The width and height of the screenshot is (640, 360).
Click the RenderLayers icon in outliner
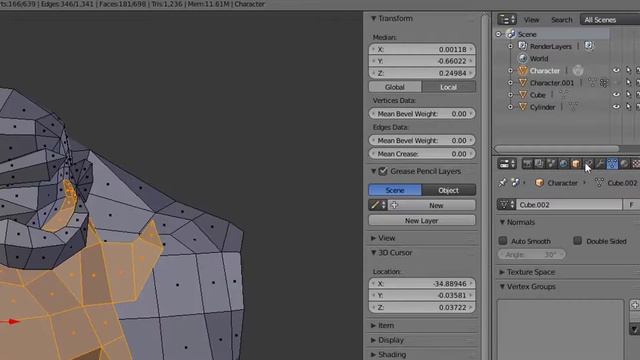522,46
